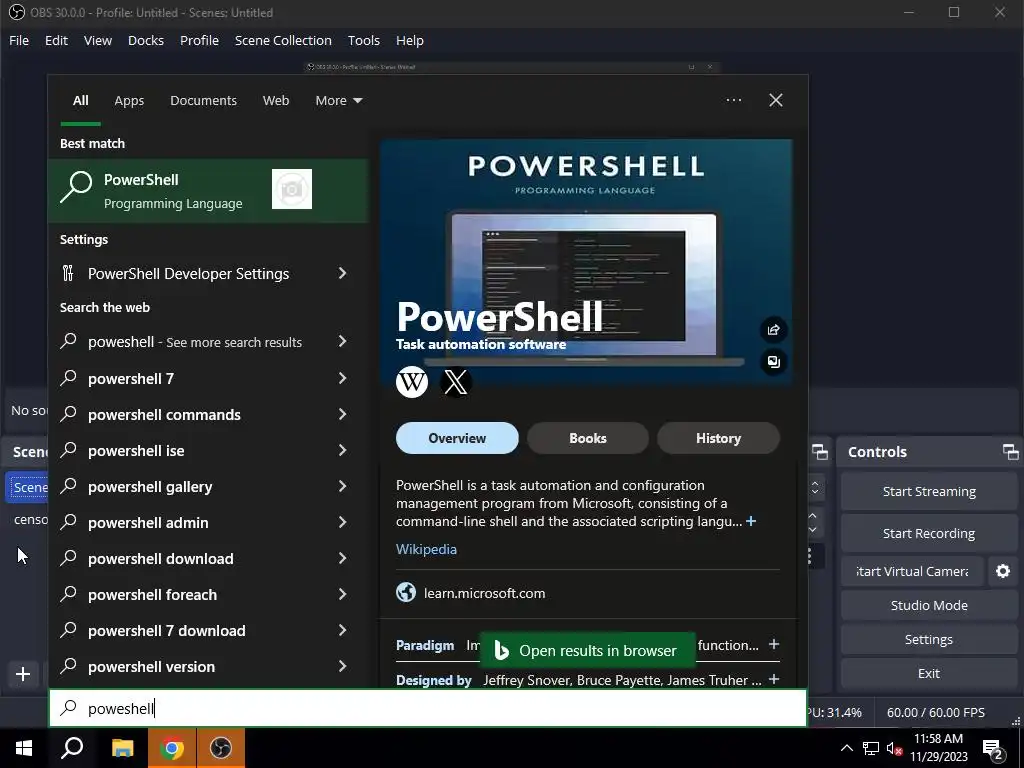
Task: Expand powershell ise suggestion chevron
Action: tap(342, 450)
